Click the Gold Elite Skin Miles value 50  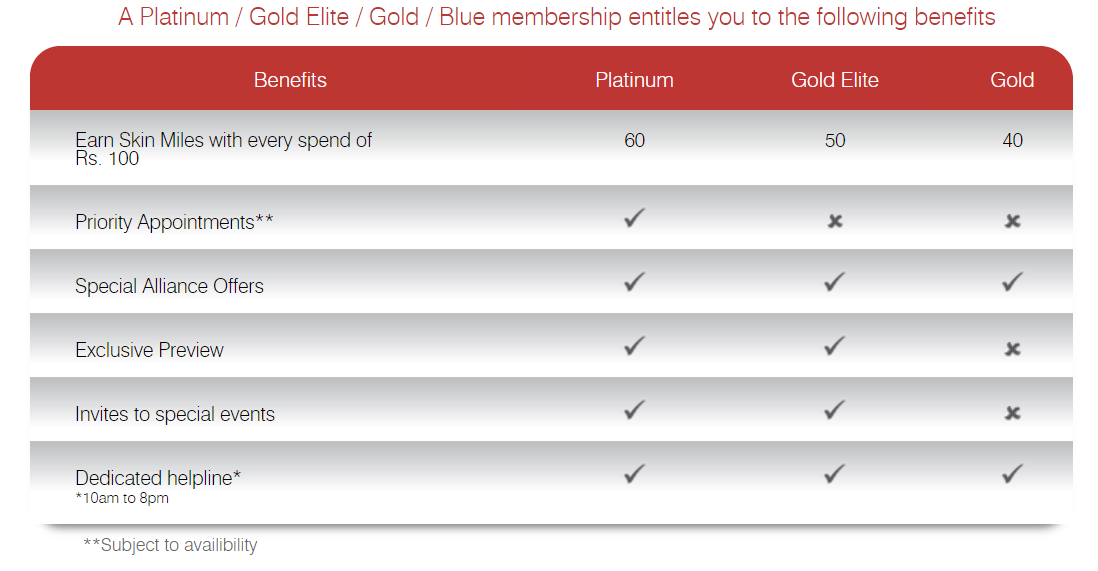pos(835,141)
